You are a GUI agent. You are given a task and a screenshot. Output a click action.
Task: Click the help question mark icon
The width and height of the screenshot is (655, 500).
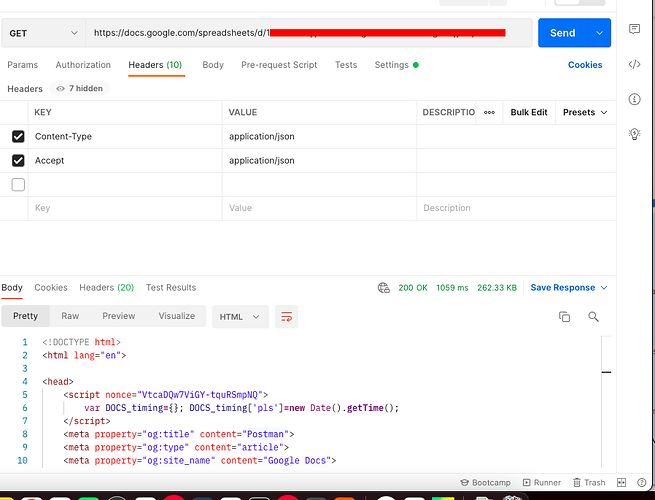click(642, 482)
